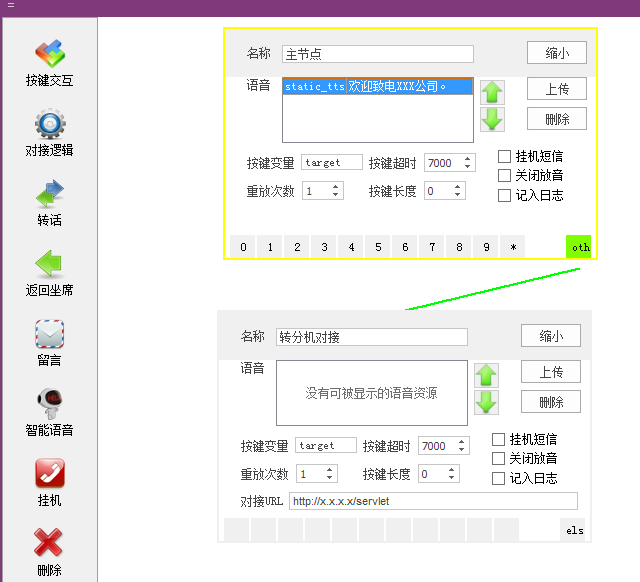Screen dimensions: 640x582
Task: Increase 按键超时 value in 主节点 panel
Action: [468, 159]
